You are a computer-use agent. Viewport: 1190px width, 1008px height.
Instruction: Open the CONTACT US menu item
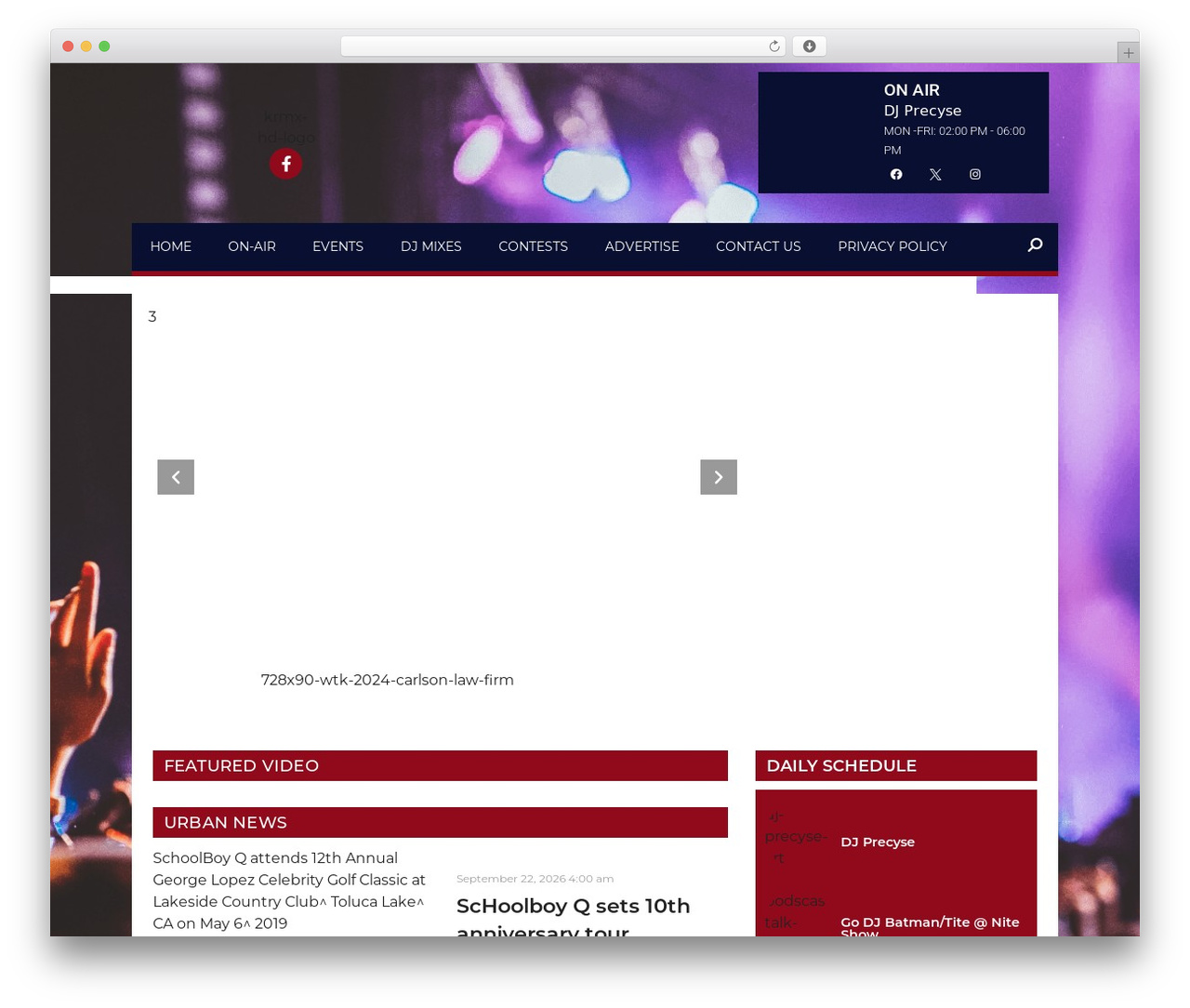point(759,246)
